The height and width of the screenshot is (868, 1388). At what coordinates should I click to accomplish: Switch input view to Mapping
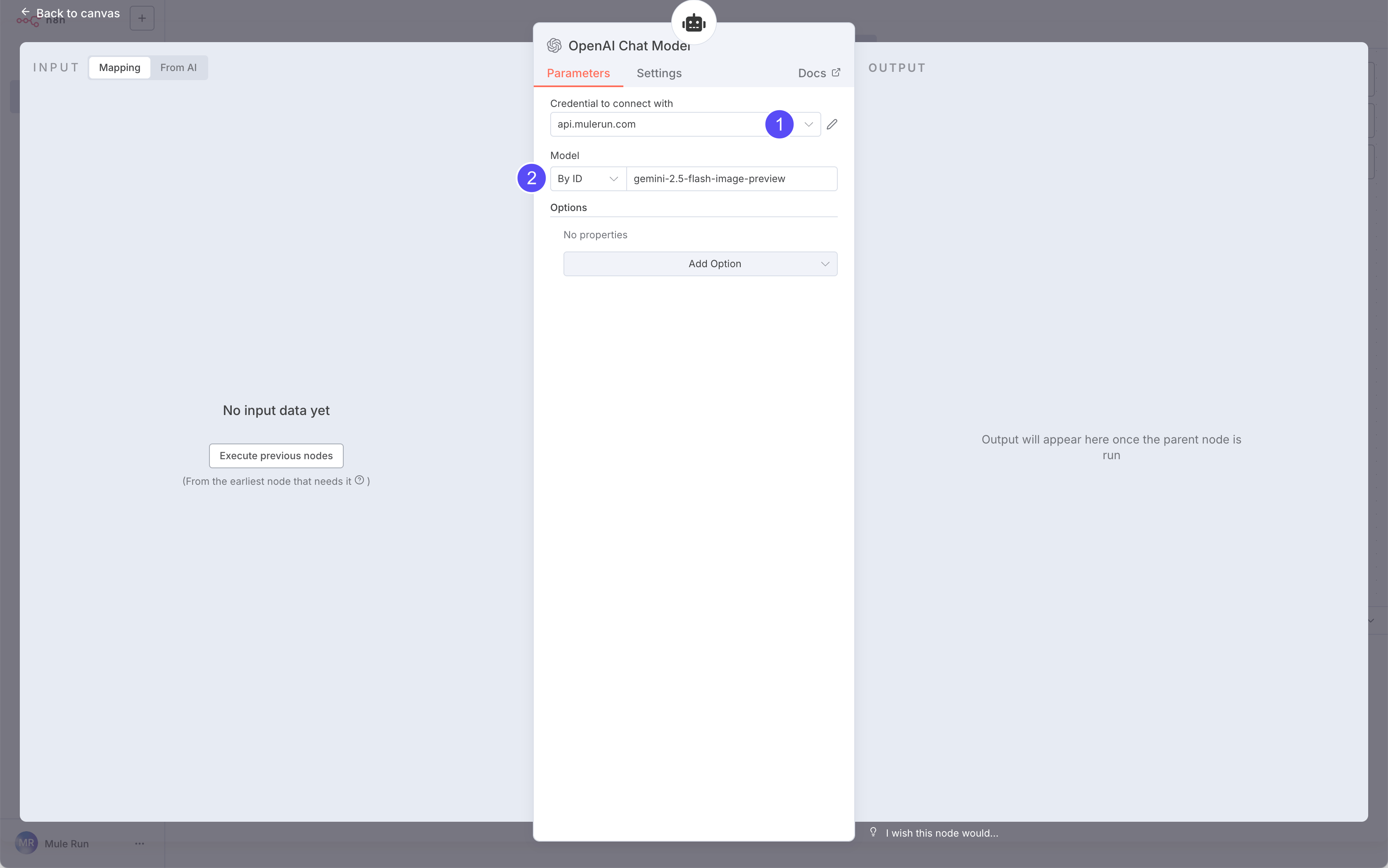tap(119, 68)
